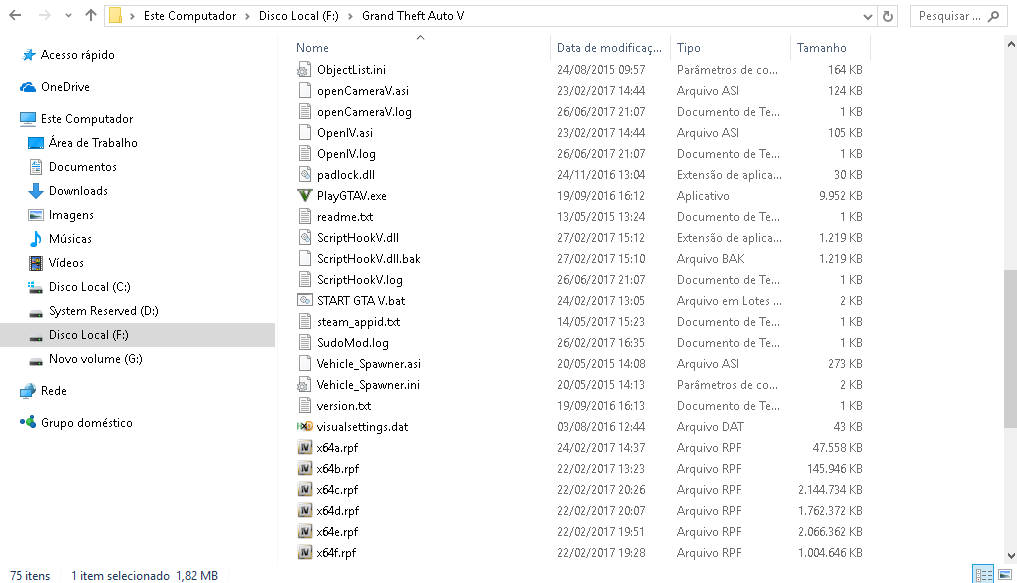Select PlayGTAV.exe application icon

tap(304, 195)
